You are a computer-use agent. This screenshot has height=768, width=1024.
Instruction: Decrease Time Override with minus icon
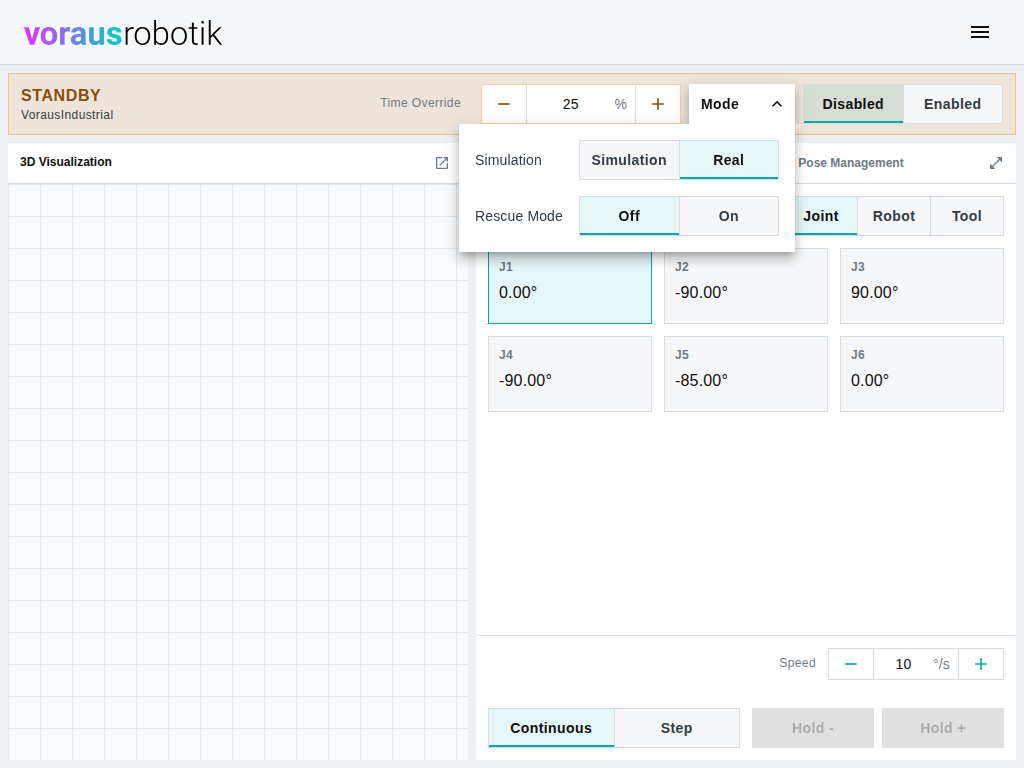pos(504,104)
